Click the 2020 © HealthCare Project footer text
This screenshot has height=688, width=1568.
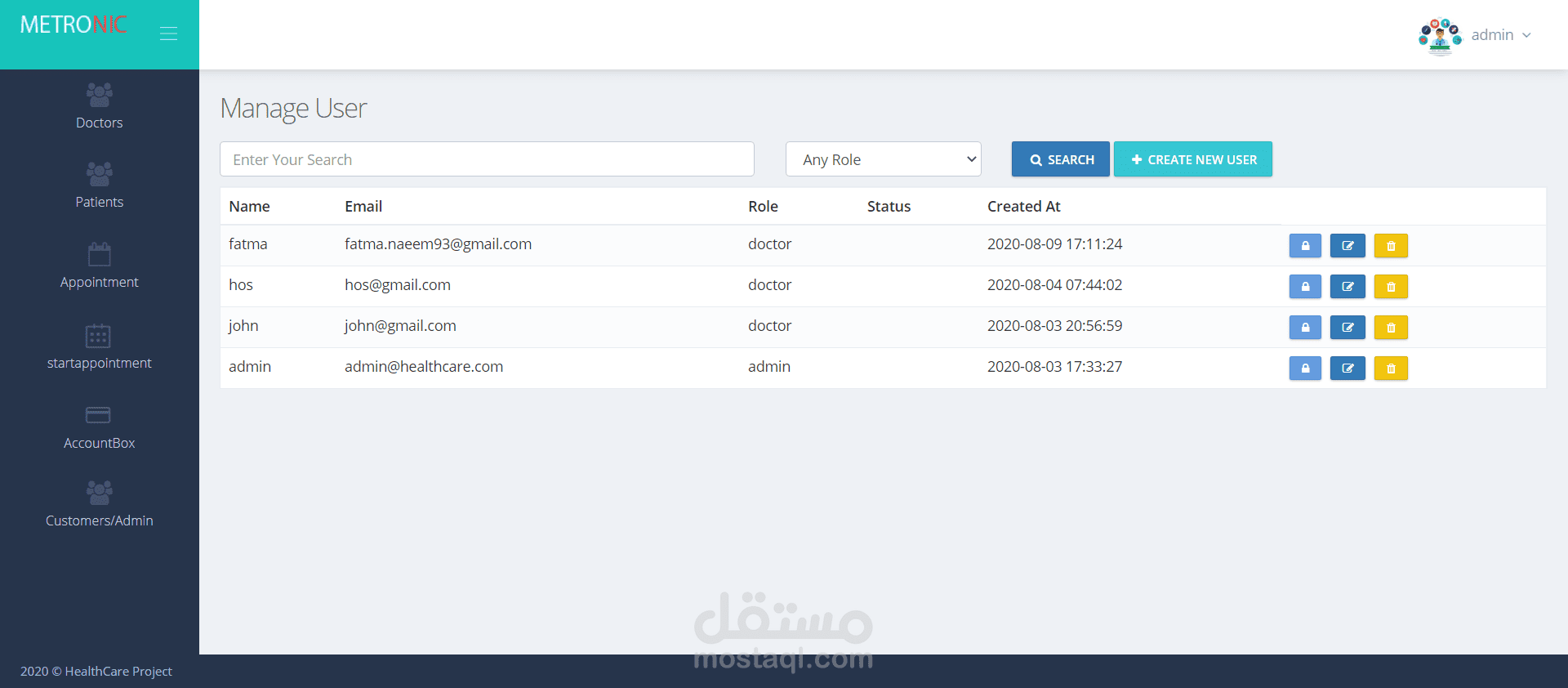point(96,672)
